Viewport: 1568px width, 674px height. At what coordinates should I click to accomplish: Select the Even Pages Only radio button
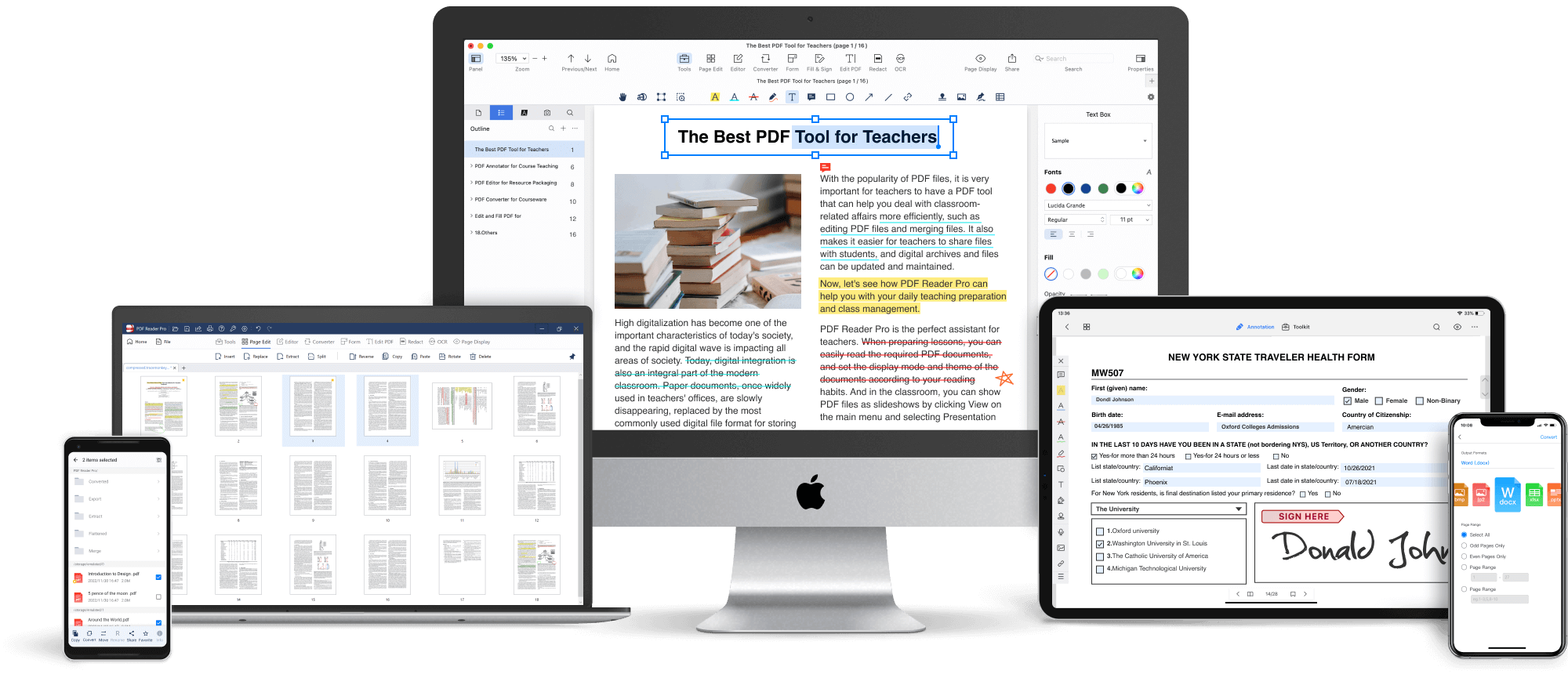[x=1464, y=556]
